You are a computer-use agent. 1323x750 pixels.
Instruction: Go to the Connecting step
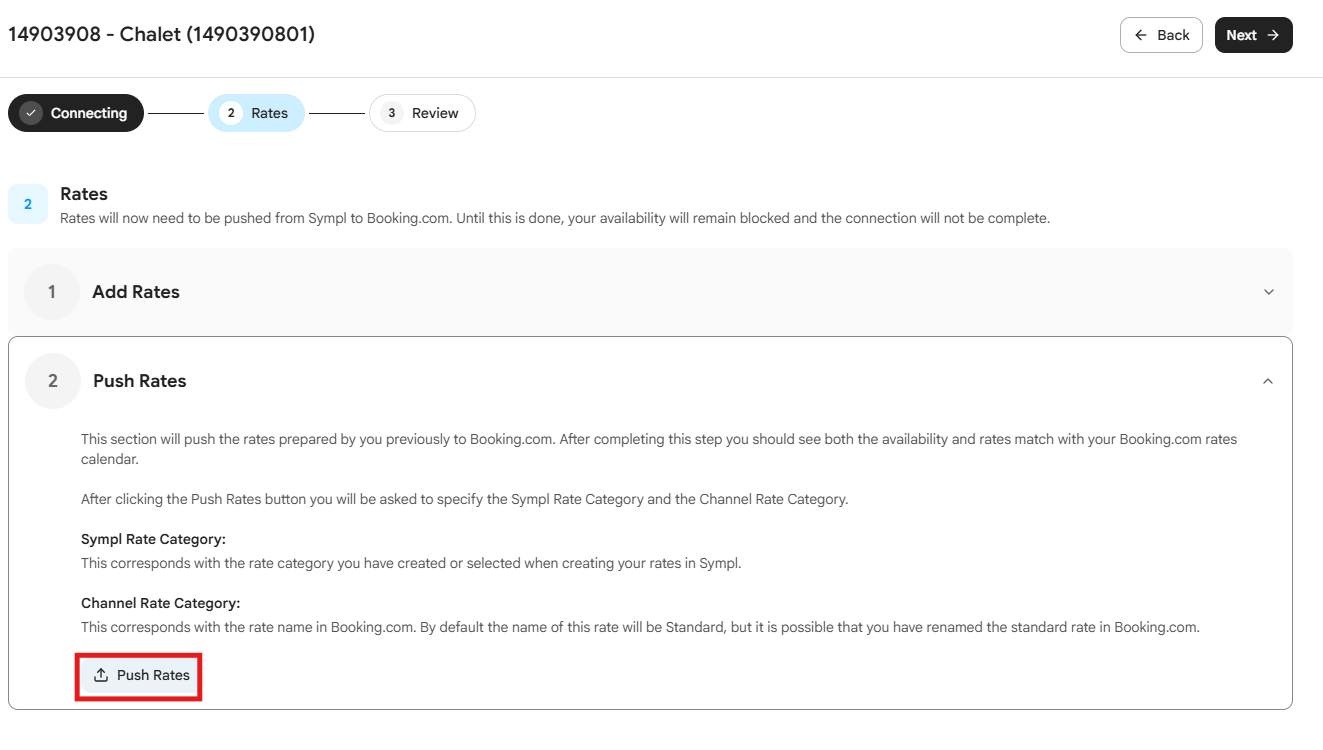click(x=76, y=113)
